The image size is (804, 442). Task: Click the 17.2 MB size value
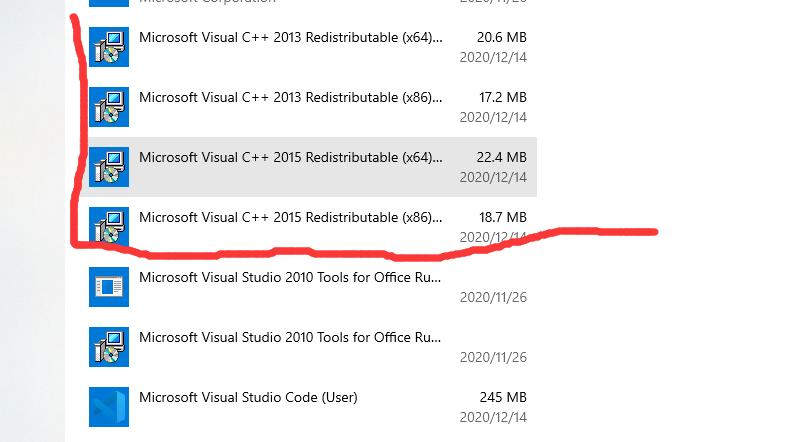point(502,97)
